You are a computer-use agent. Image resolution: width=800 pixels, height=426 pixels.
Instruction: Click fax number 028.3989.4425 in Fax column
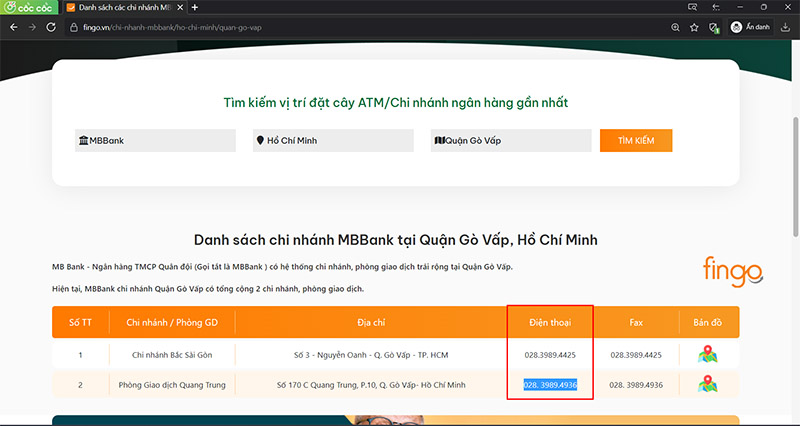coord(636,355)
